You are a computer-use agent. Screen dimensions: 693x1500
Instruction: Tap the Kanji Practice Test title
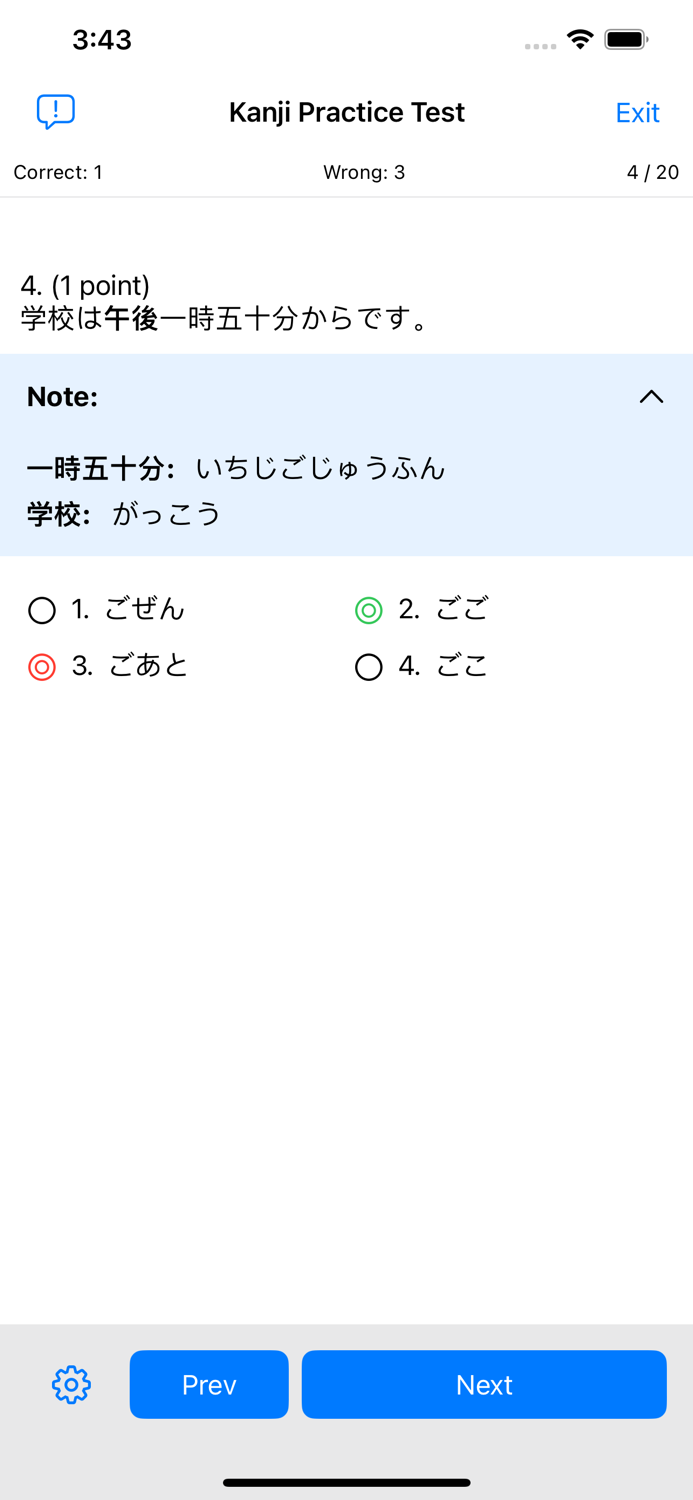(346, 112)
